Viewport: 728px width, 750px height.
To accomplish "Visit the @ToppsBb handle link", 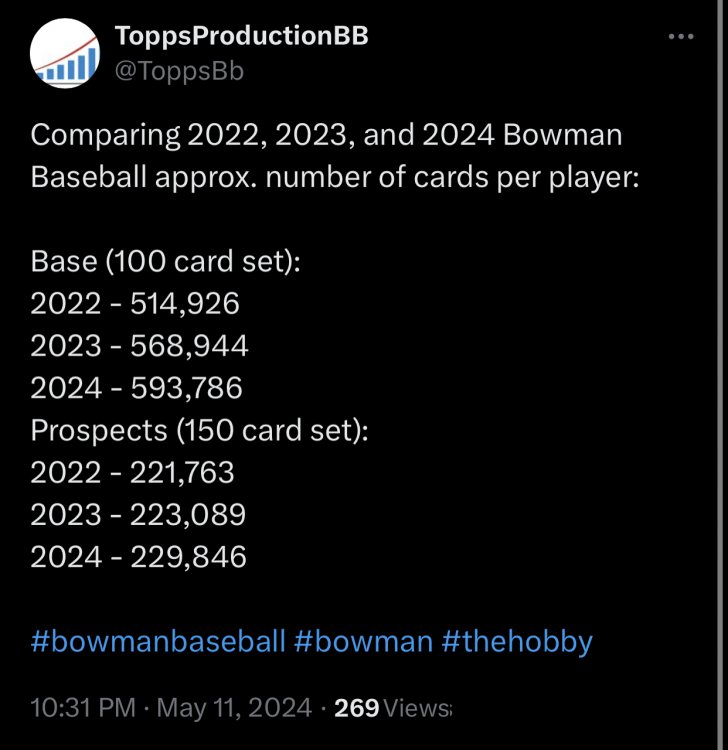I will (x=179, y=71).
